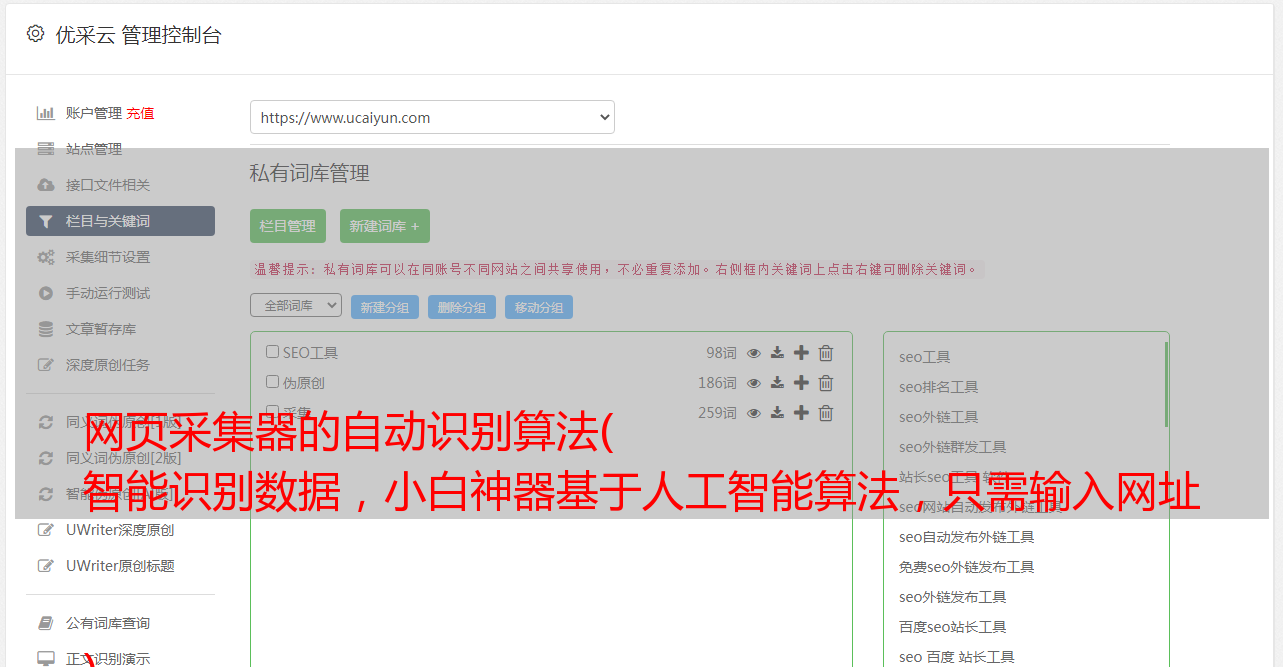
Task: Click trash icon in SEO工具 row
Action: [x=826, y=353]
